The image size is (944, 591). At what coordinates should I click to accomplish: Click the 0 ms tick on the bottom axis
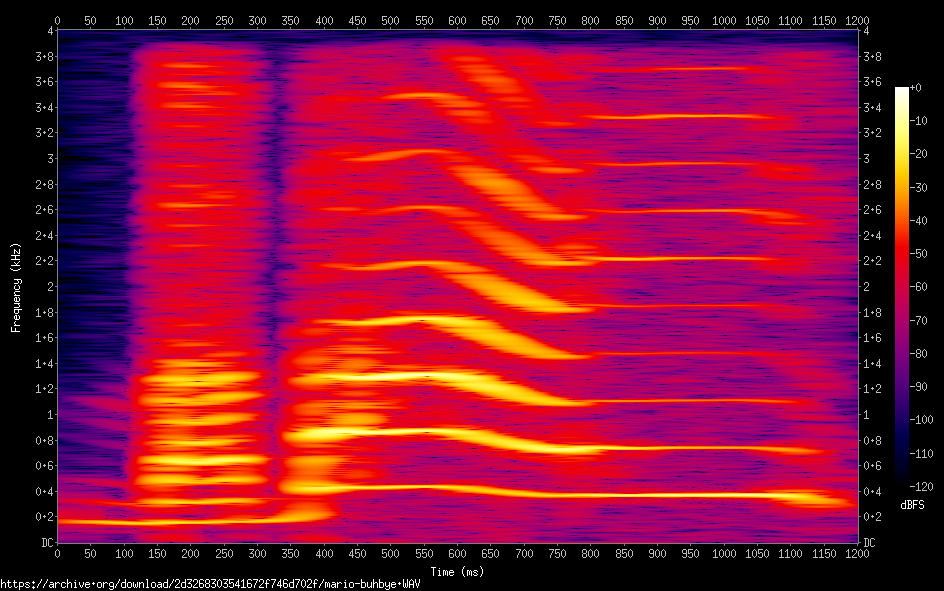tap(57, 553)
